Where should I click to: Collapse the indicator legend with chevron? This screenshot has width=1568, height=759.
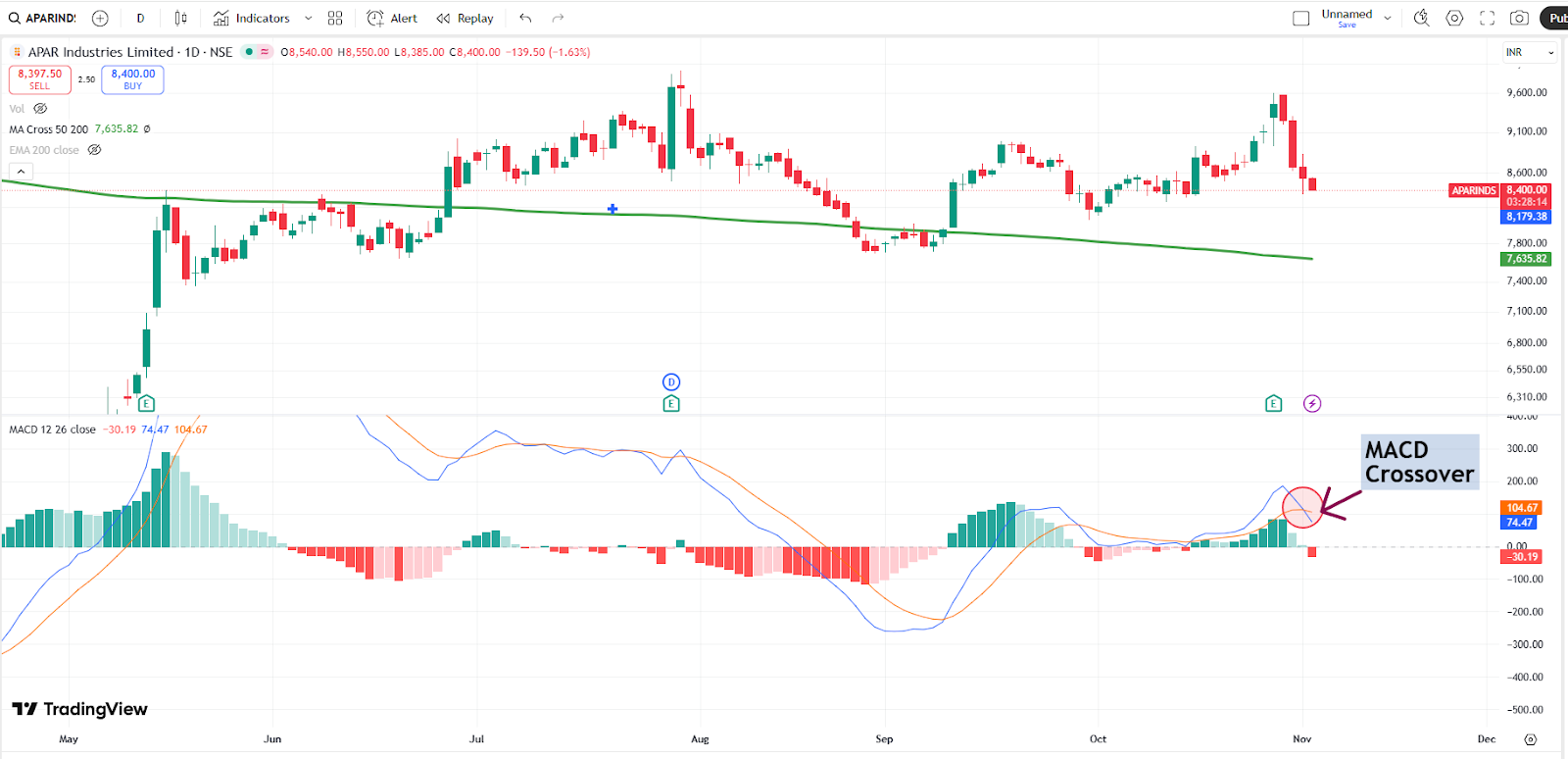coord(21,172)
